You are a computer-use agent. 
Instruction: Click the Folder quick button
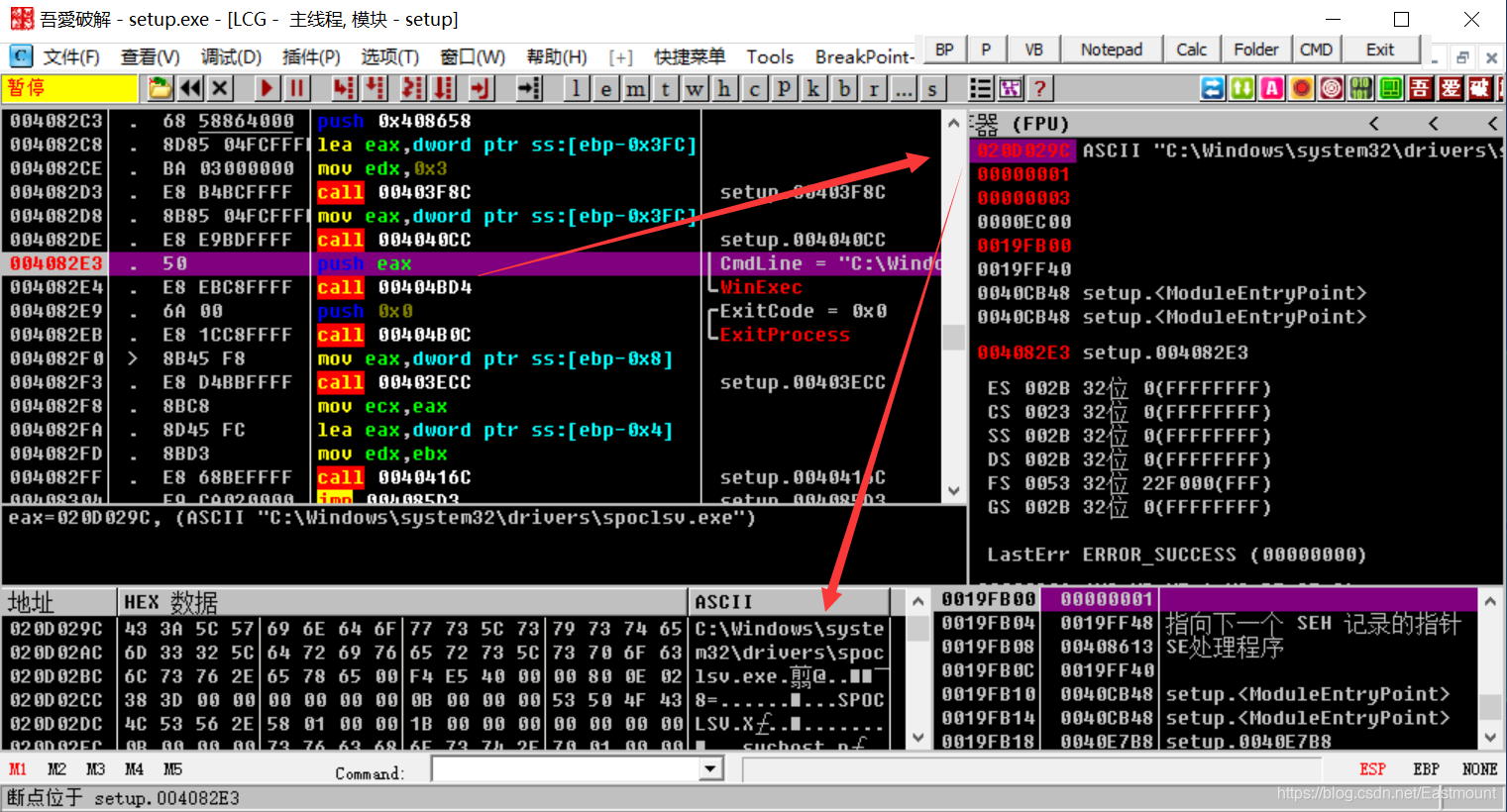(x=1256, y=50)
